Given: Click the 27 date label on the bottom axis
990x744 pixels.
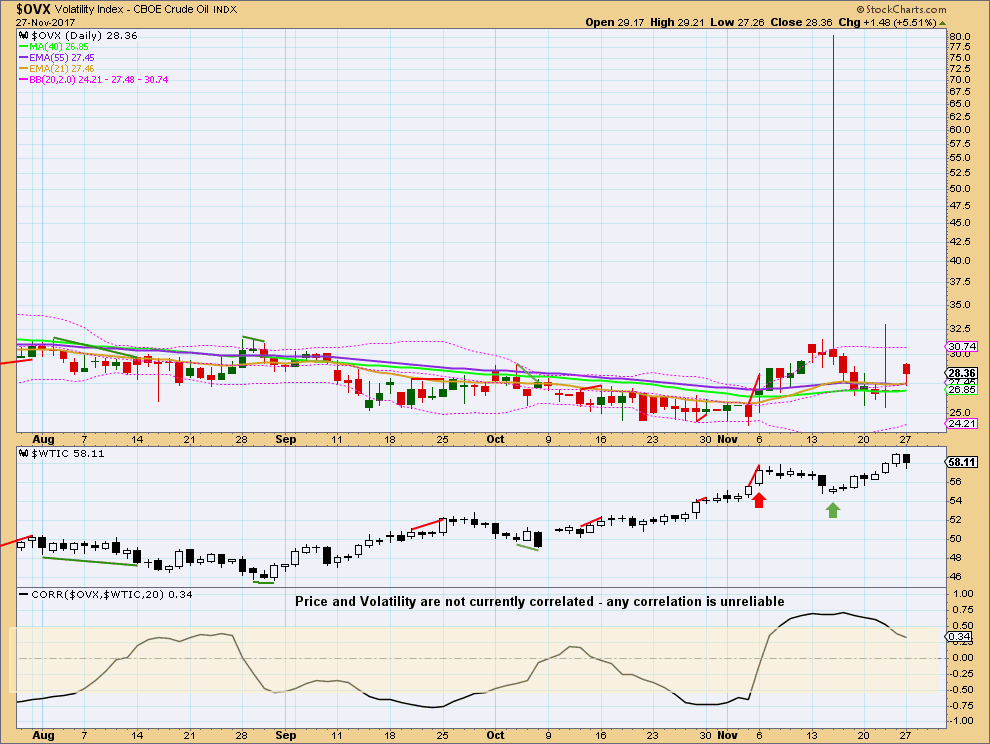Looking at the screenshot, I should [905, 735].
